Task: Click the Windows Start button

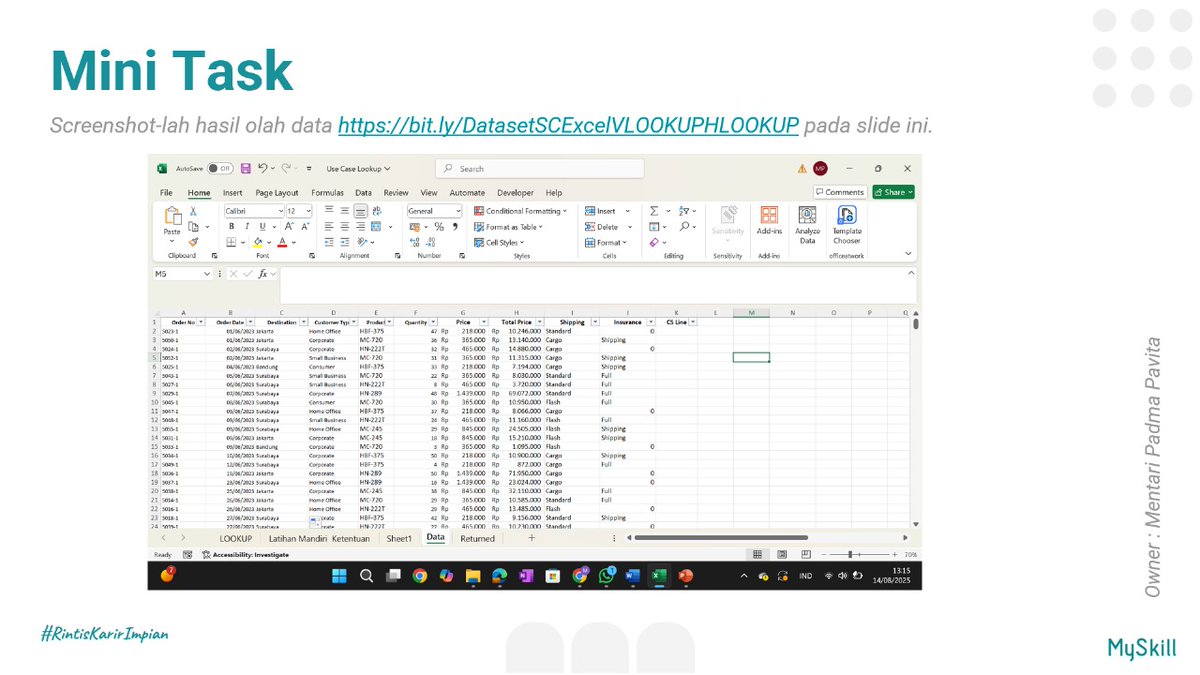Action: click(338, 575)
